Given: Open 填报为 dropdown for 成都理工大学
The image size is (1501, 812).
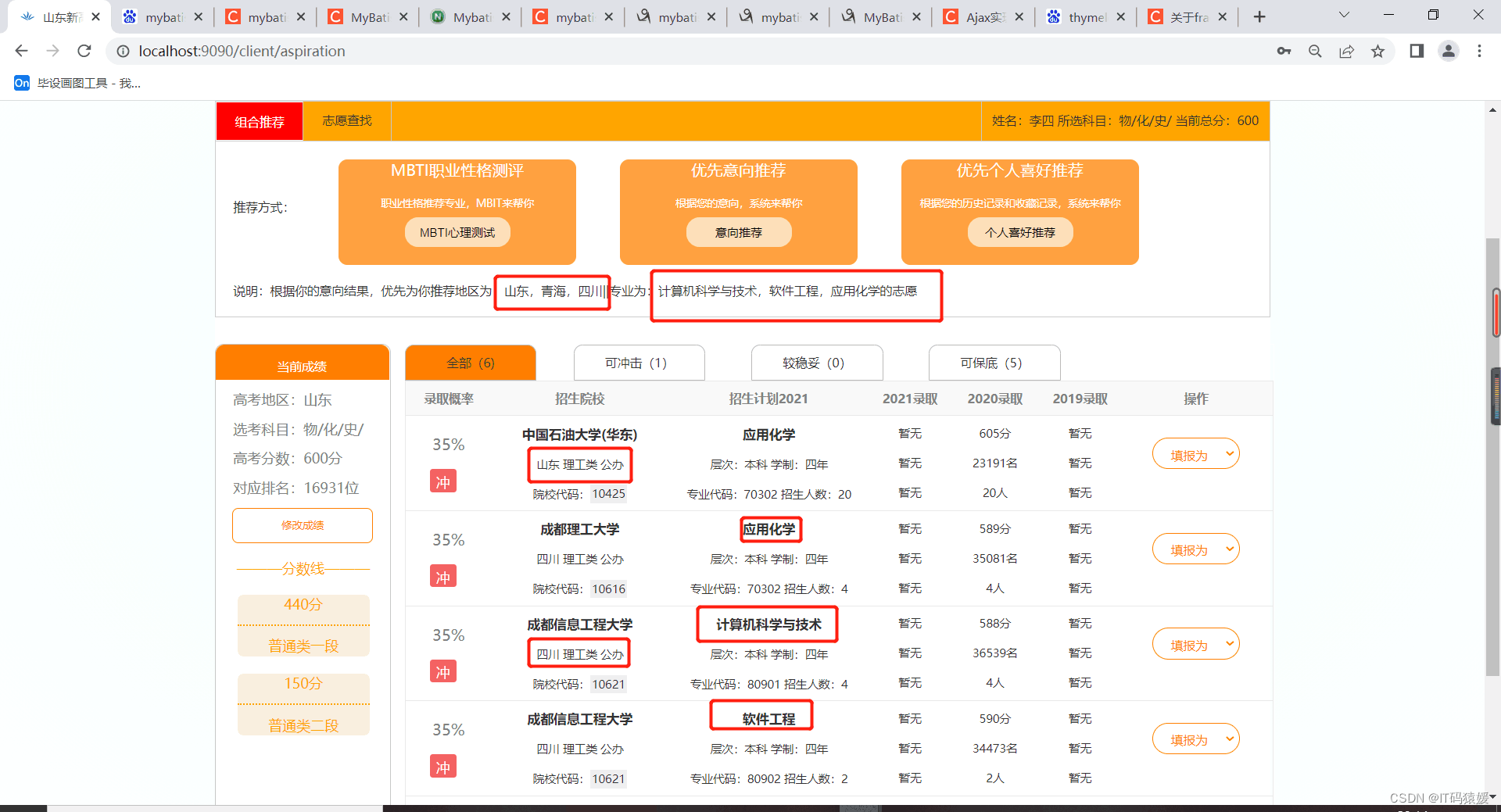Looking at the screenshot, I should (1195, 549).
